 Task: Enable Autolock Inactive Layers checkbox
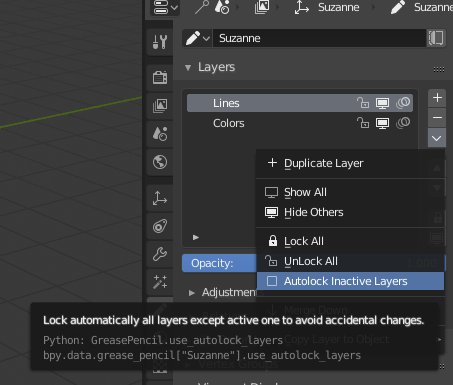(350, 281)
